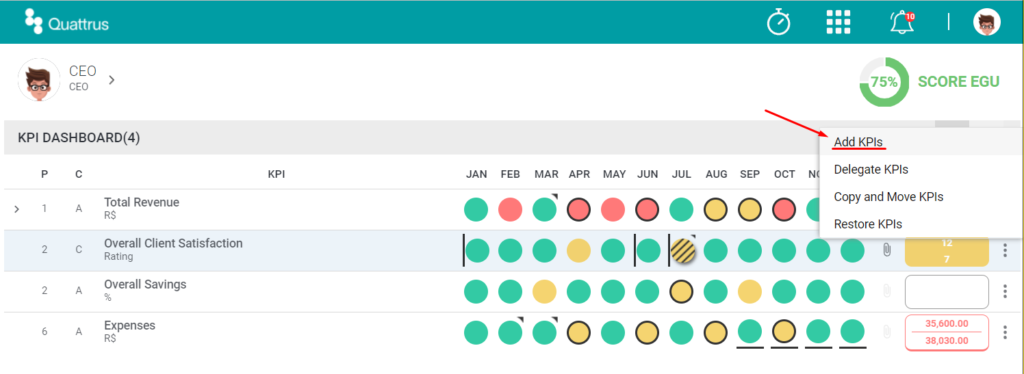Click Total Revenue March green indicator
The height and width of the screenshot is (374, 1024).
[545, 210]
